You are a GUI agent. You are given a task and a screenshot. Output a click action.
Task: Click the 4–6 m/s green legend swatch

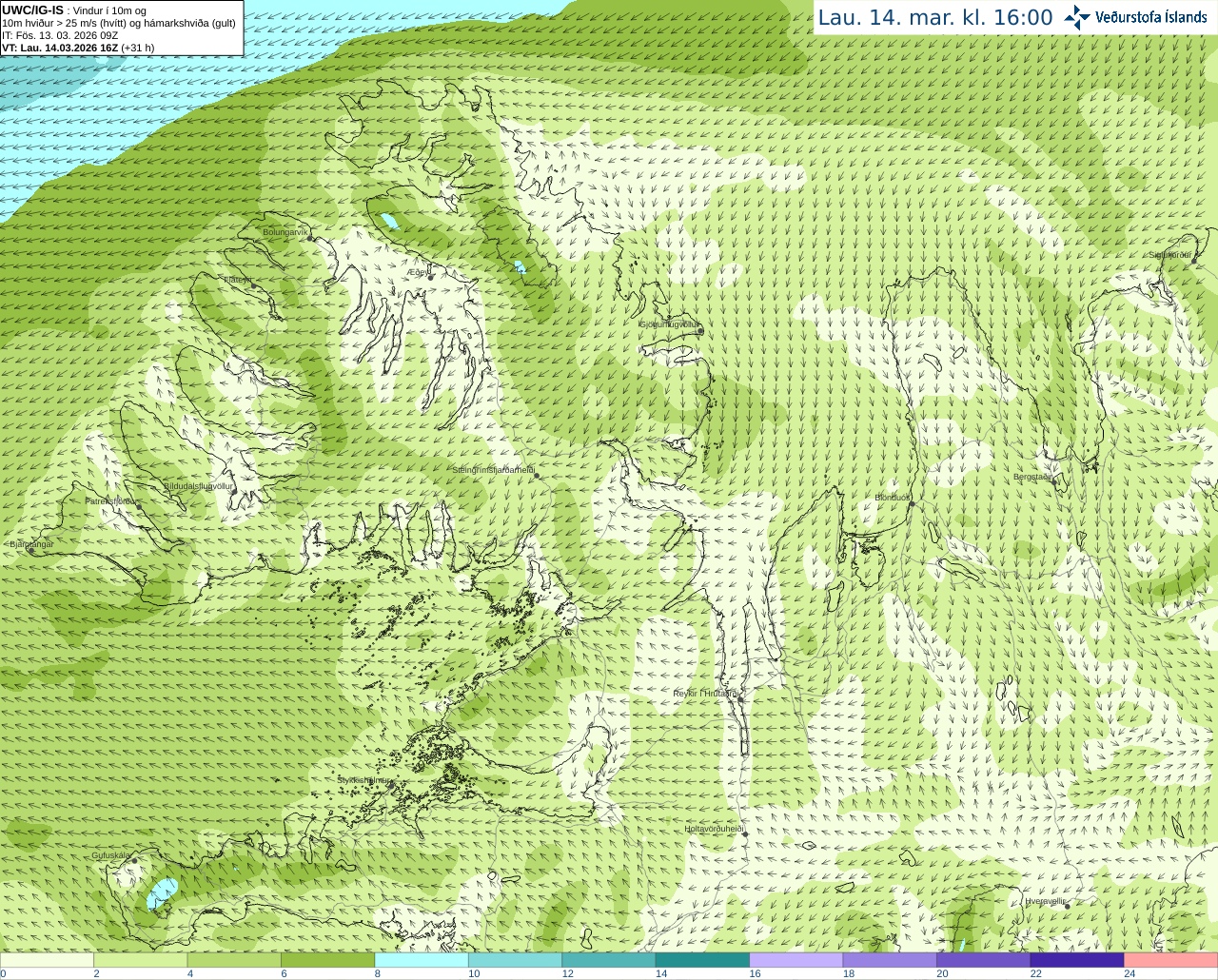234,960
